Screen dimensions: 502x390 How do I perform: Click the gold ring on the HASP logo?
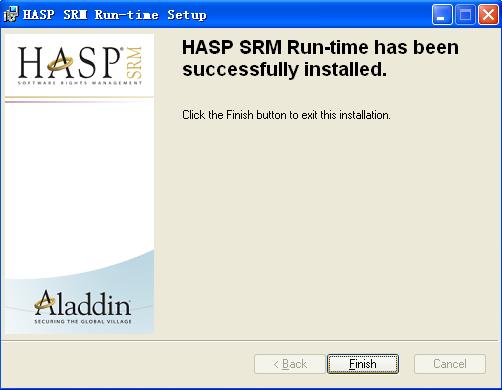60,63
